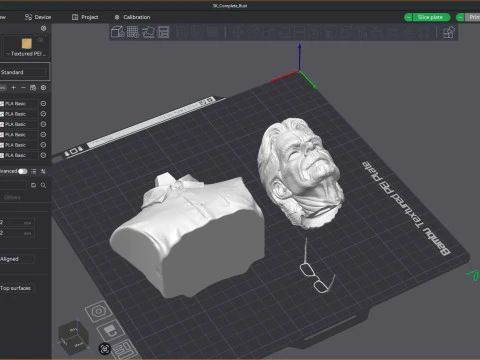Click the Auto orient icon in toolbar
The width and height of the screenshot is (480, 360).
(x=148, y=32)
